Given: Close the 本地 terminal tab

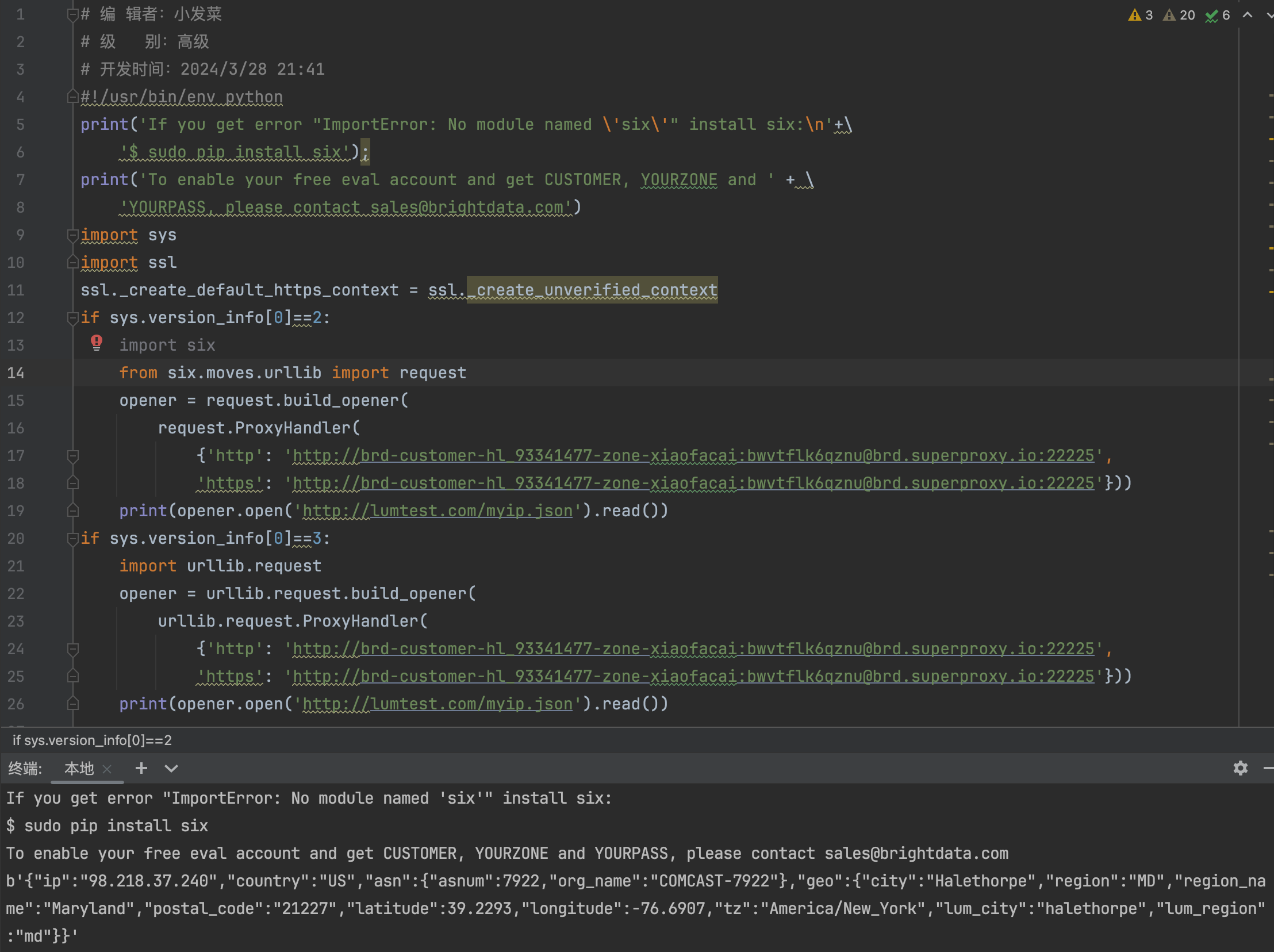Looking at the screenshot, I should (x=107, y=769).
